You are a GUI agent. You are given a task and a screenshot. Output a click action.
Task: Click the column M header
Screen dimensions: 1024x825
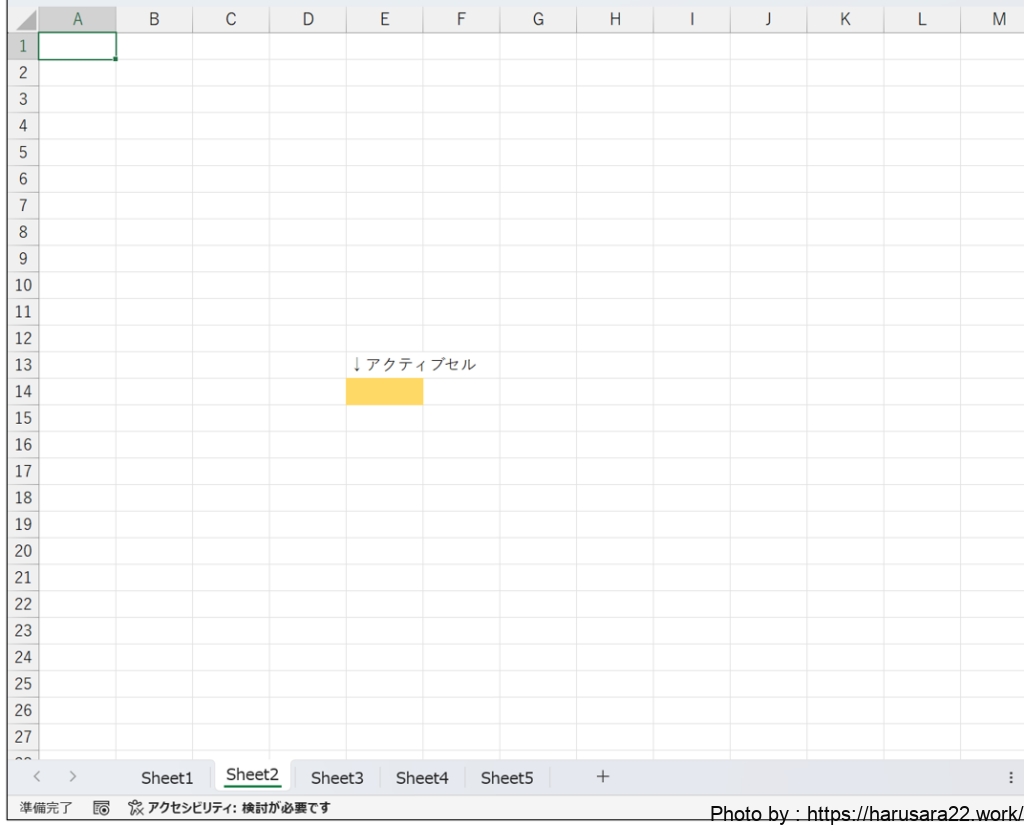click(998, 19)
